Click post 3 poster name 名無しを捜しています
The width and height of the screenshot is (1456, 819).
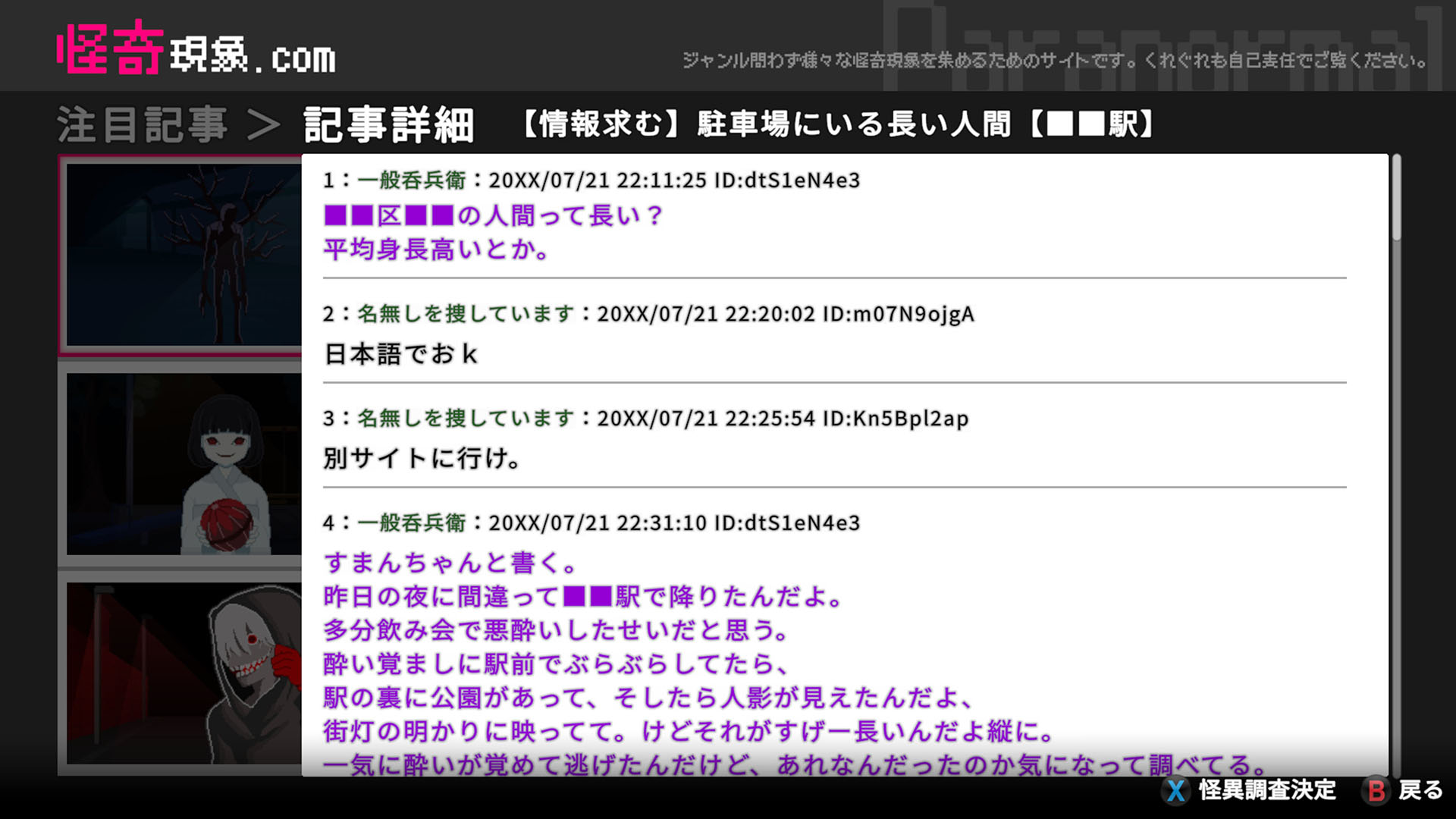point(466,419)
